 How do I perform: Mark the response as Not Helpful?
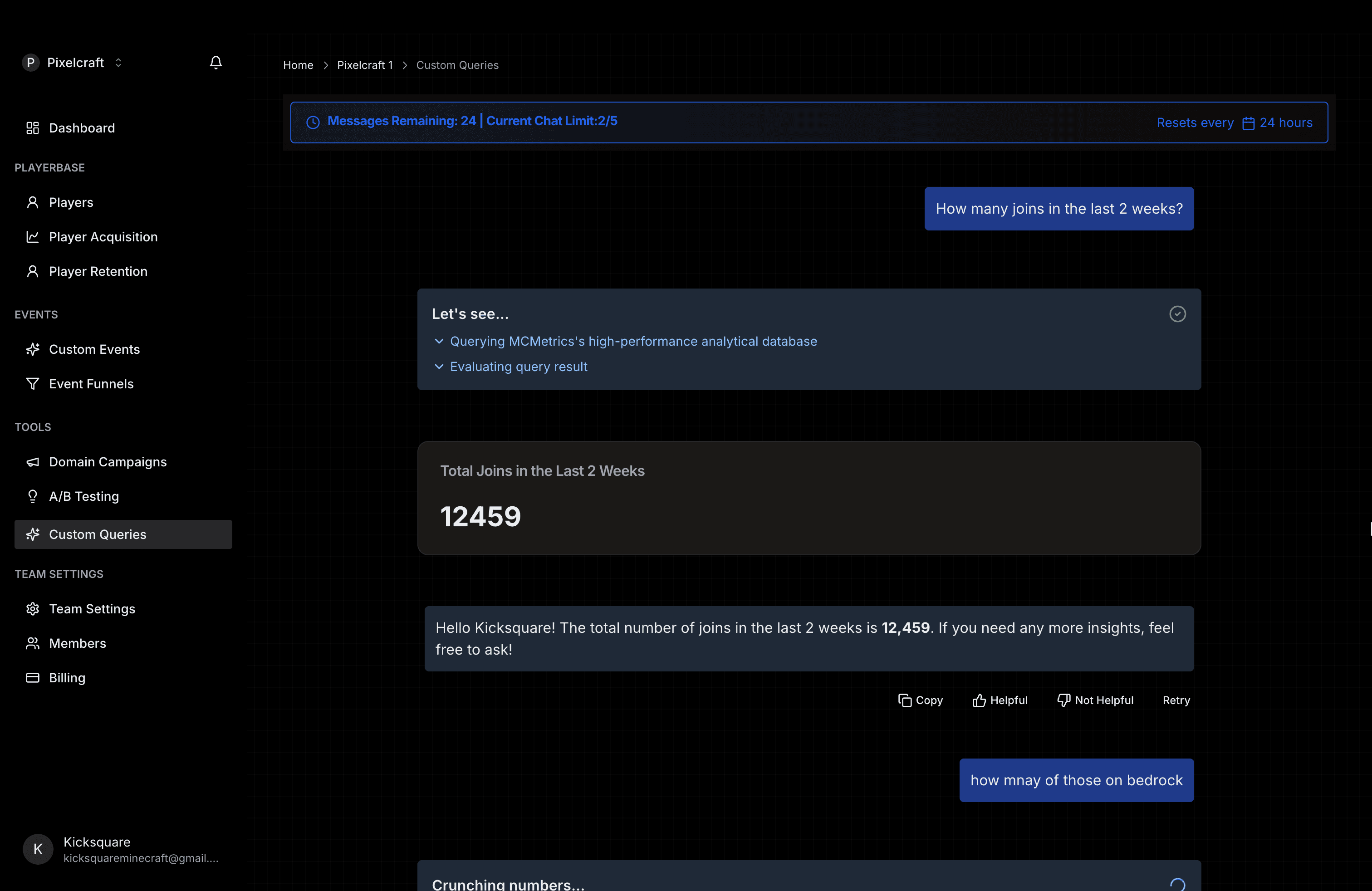[x=1095, y=700]
